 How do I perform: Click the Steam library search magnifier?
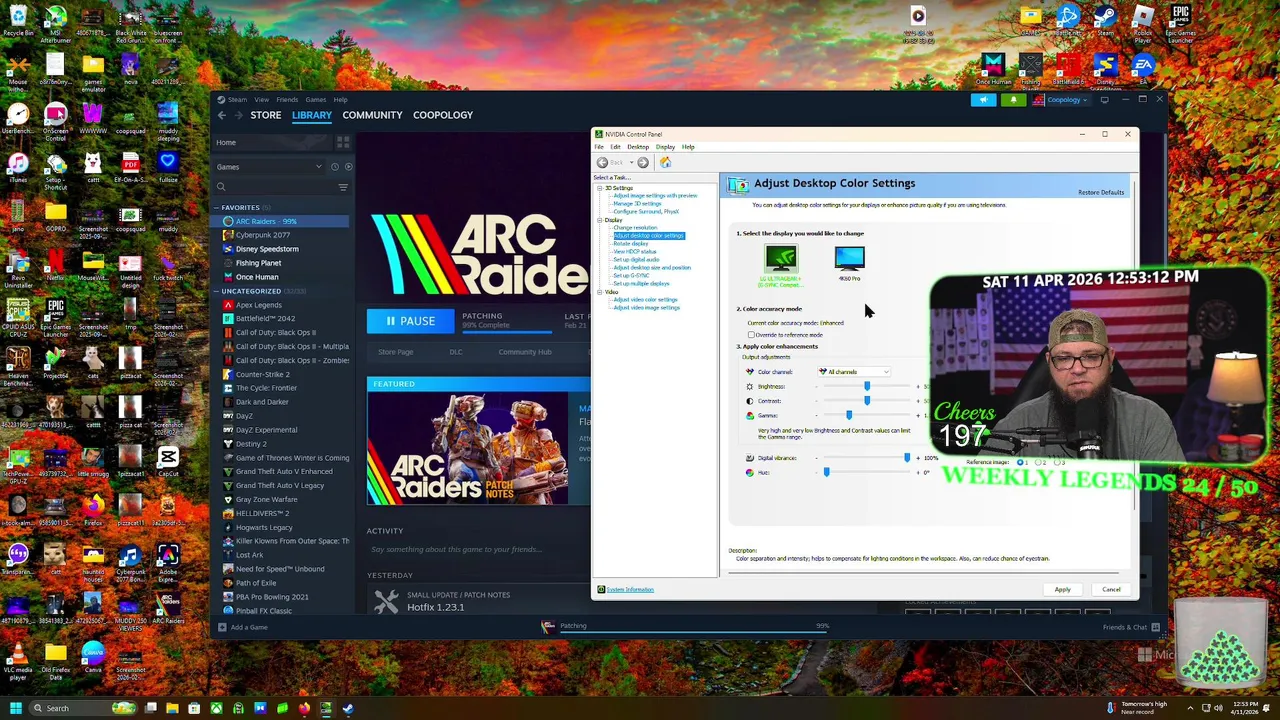click(x=221, y=187)
